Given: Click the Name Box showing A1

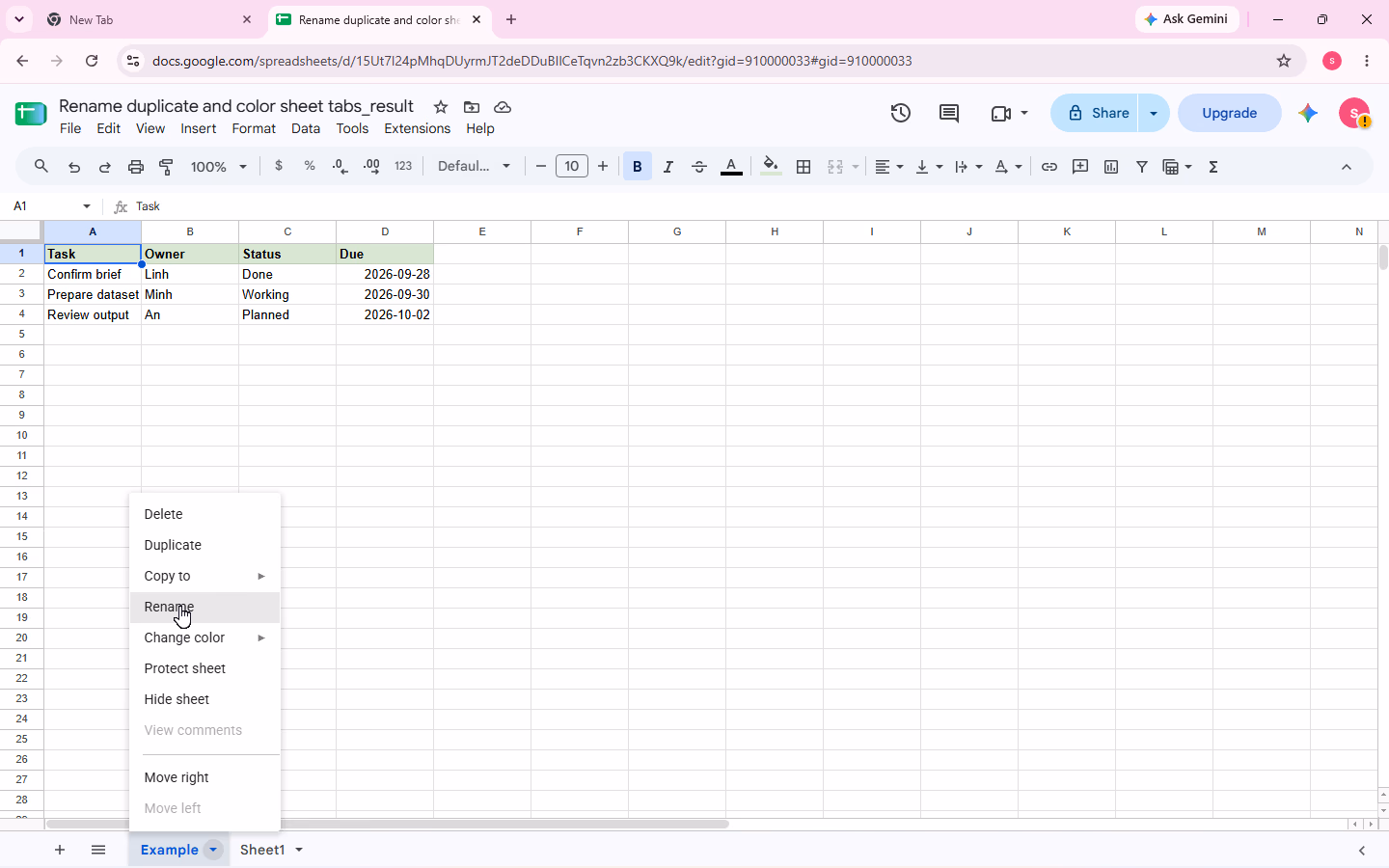Looking at the screenshot, I should [x=52, y=206].
